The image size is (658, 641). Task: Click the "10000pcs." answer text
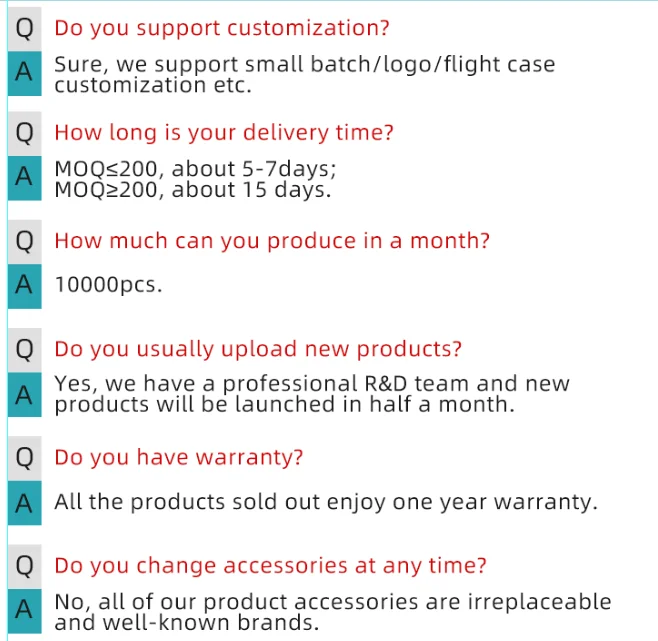tap(108, 285)
